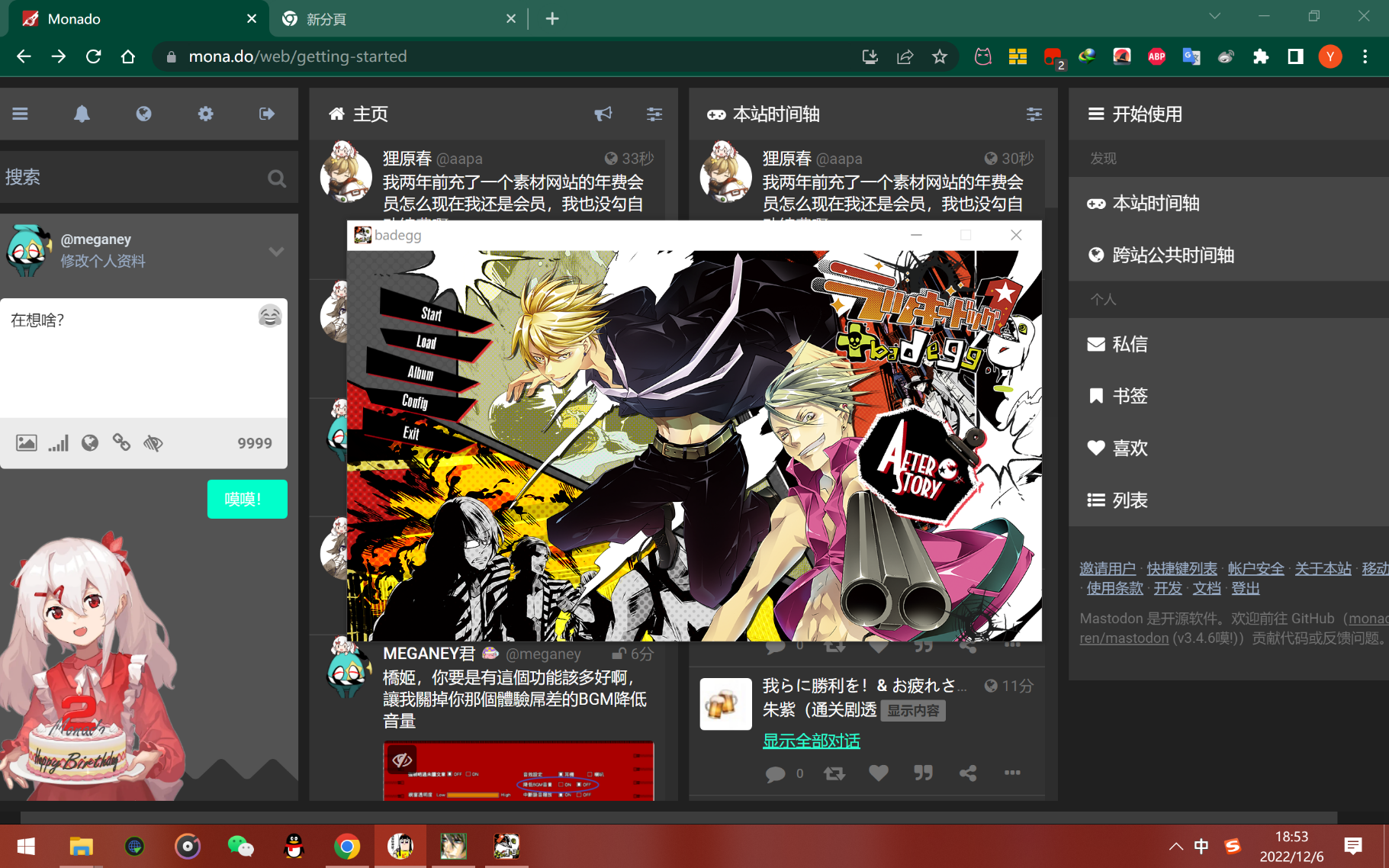Toggle the content warning eye-slash icon
The image size is (1389, 868).
click(153, 443)
